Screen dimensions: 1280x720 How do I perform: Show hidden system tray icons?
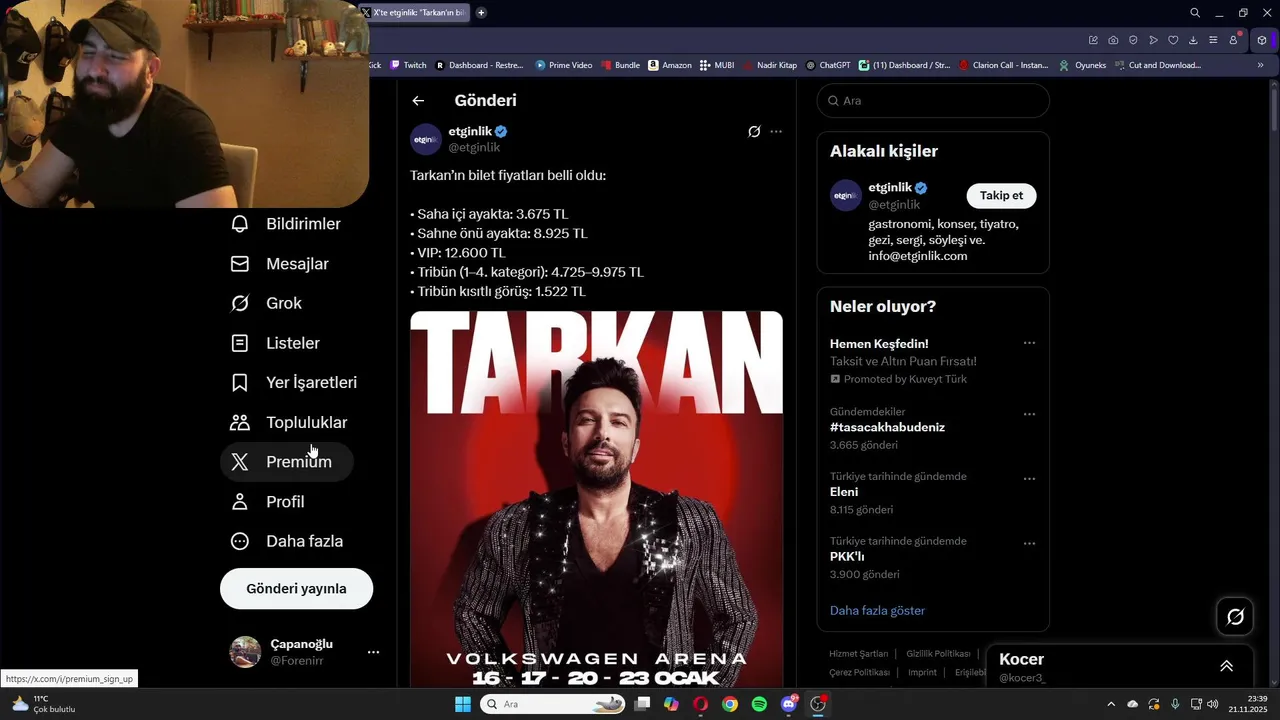tap(1110, 704)
